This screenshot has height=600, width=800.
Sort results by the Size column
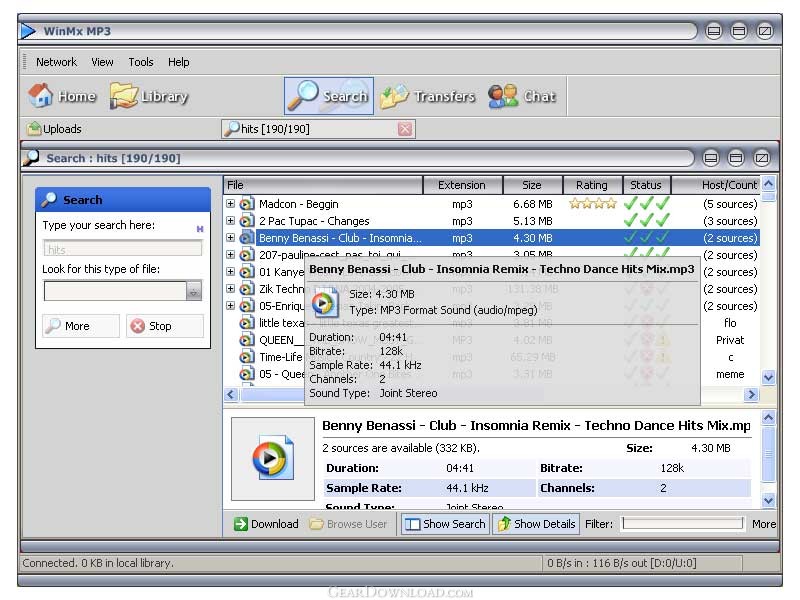531,185
